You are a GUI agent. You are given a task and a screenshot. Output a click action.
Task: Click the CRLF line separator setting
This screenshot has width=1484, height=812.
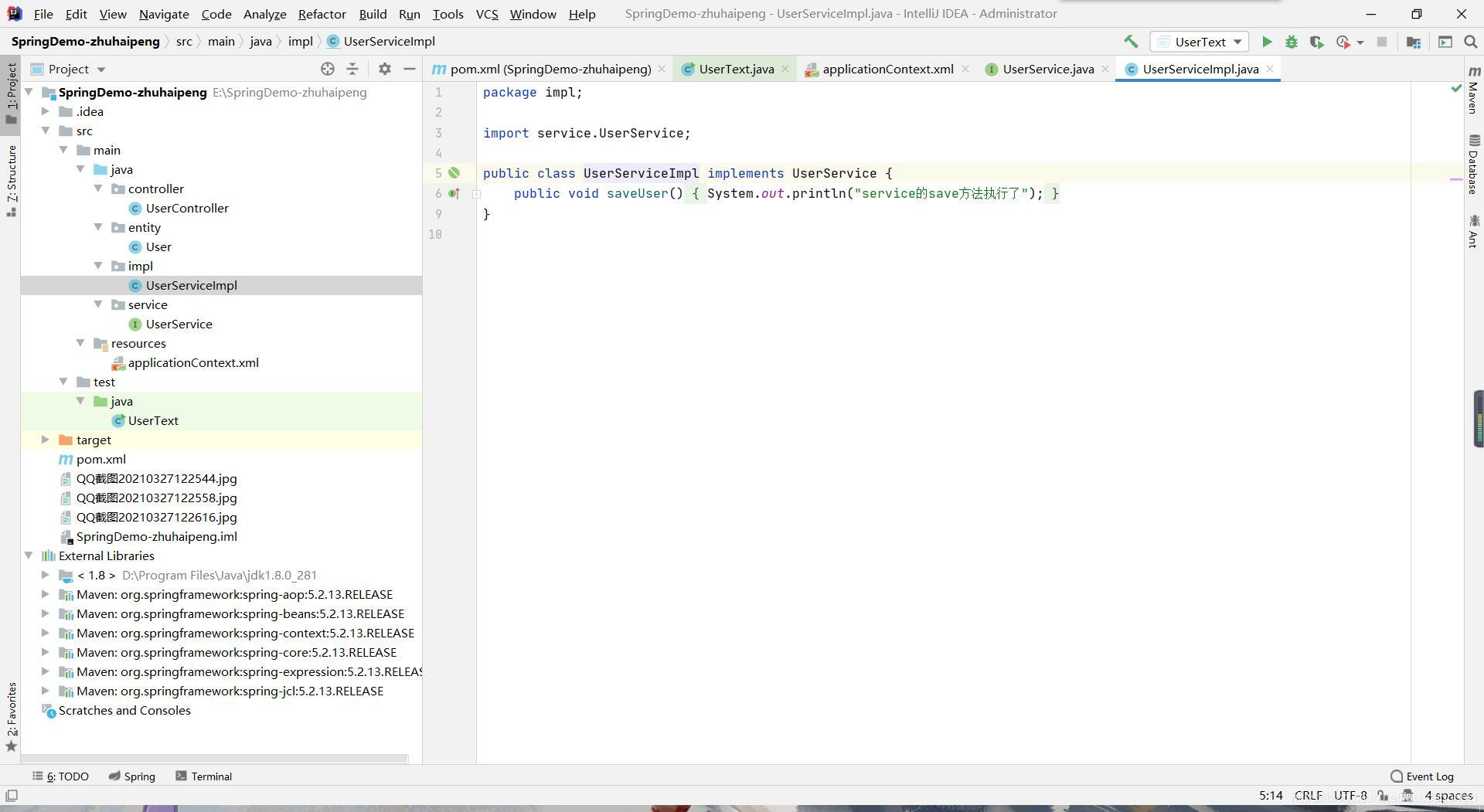pyautogui.click(x=1308, y=795)
